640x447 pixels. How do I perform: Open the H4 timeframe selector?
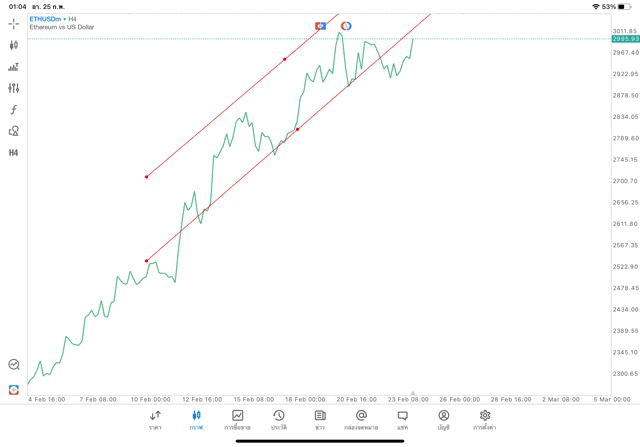pyautogui.click(x=14, y=153)
